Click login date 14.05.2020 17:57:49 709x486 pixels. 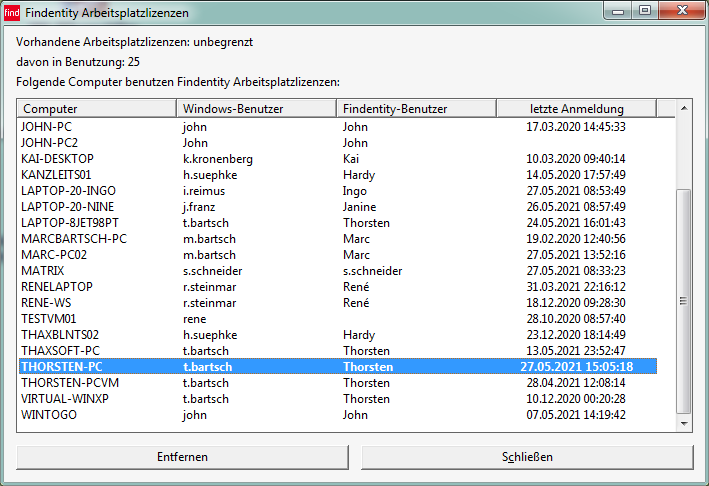[x=576, y=175]
